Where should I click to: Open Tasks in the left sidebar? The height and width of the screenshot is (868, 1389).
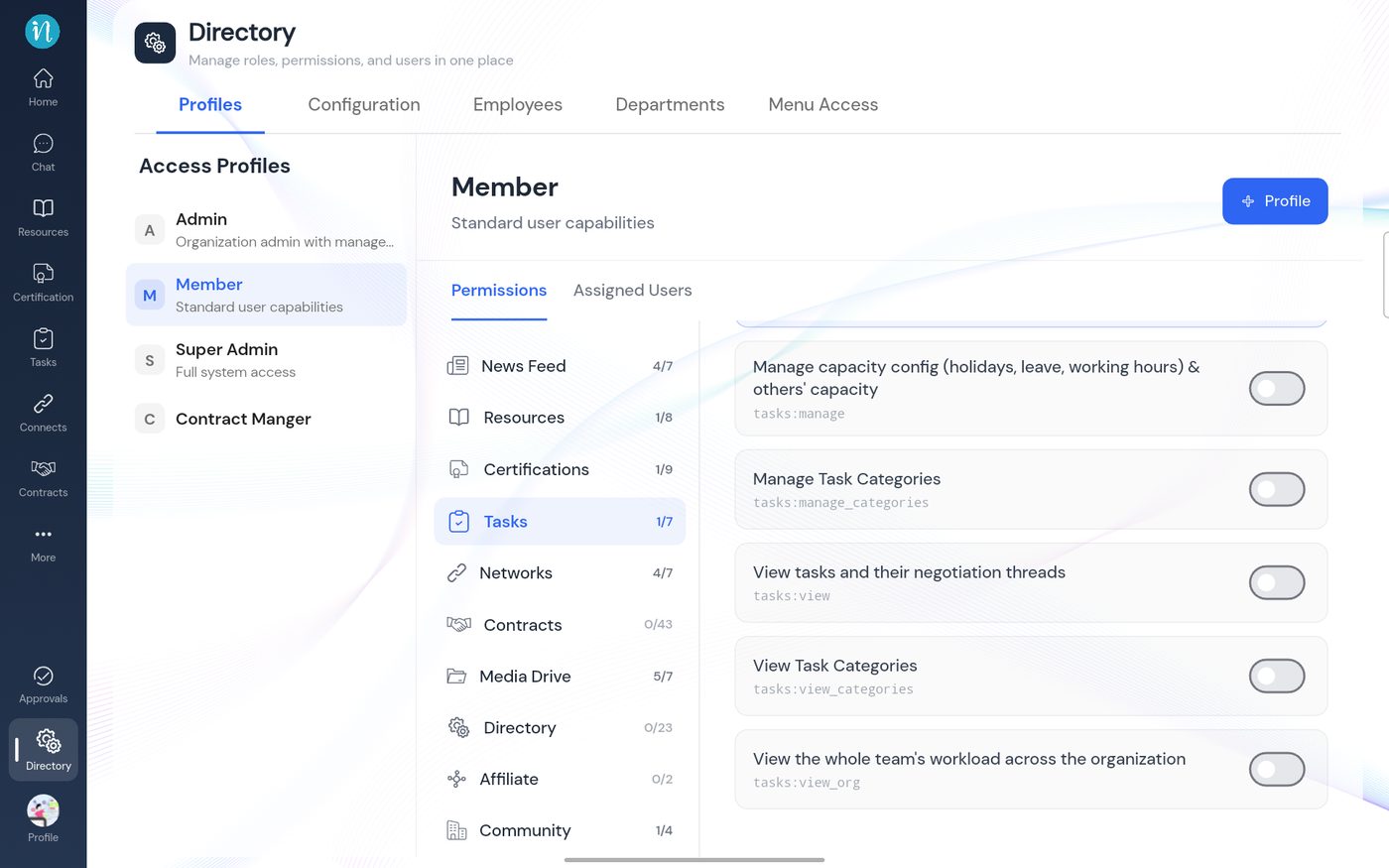[x=43, y=348]
